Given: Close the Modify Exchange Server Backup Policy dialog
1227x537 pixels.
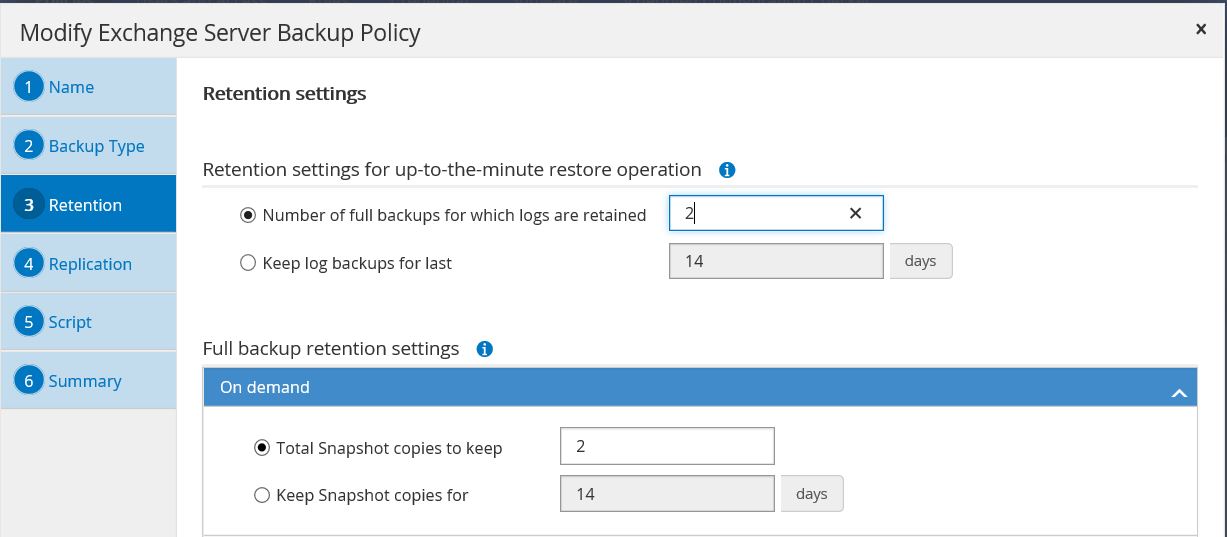Looking at the screenshot, I should point(1201,30).
